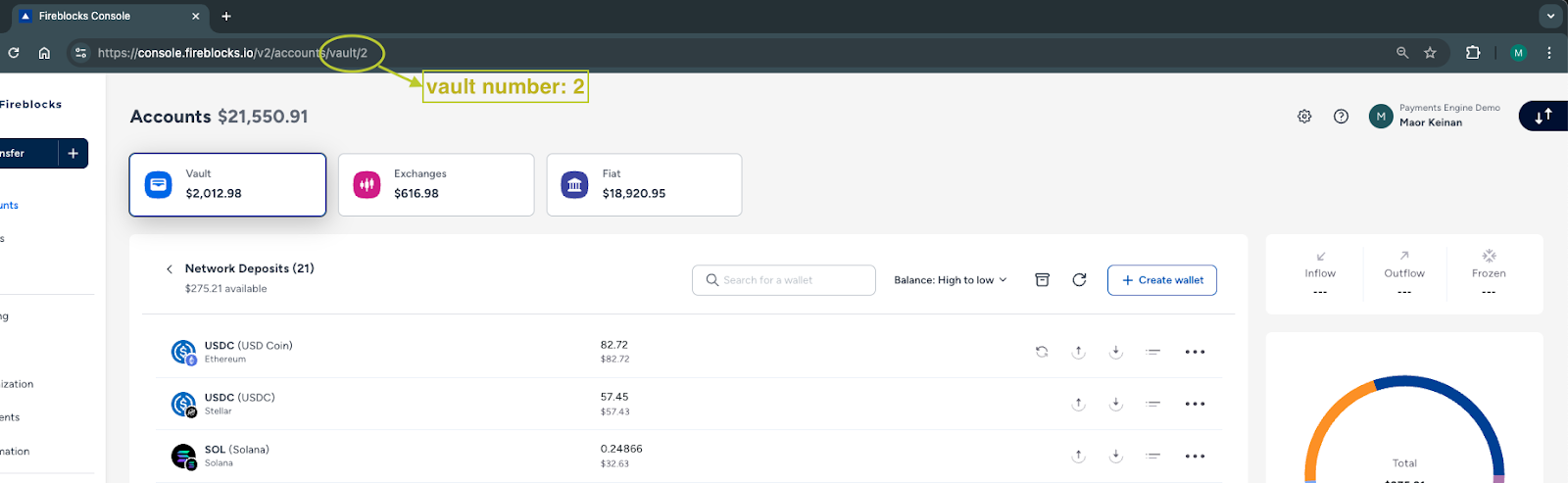Click the receive (down arrow) icon on USDC Stellar row

pyautogui.click(x=1115, y=404)
